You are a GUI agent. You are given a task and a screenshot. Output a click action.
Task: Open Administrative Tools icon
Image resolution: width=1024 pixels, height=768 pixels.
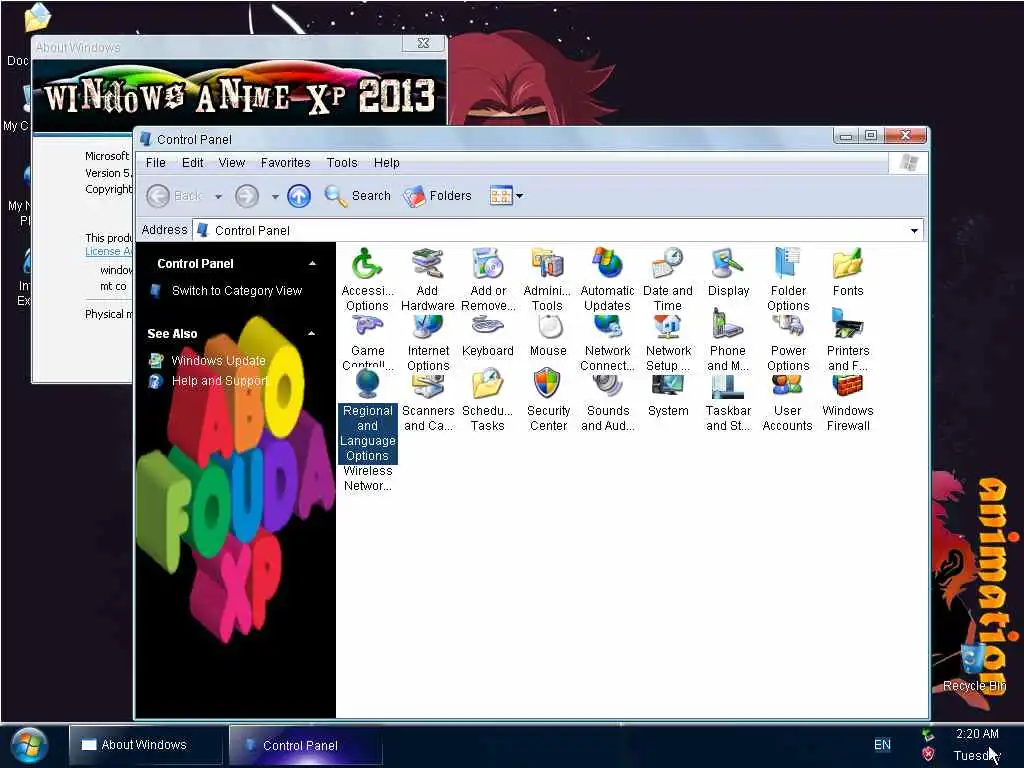point(547,280)
